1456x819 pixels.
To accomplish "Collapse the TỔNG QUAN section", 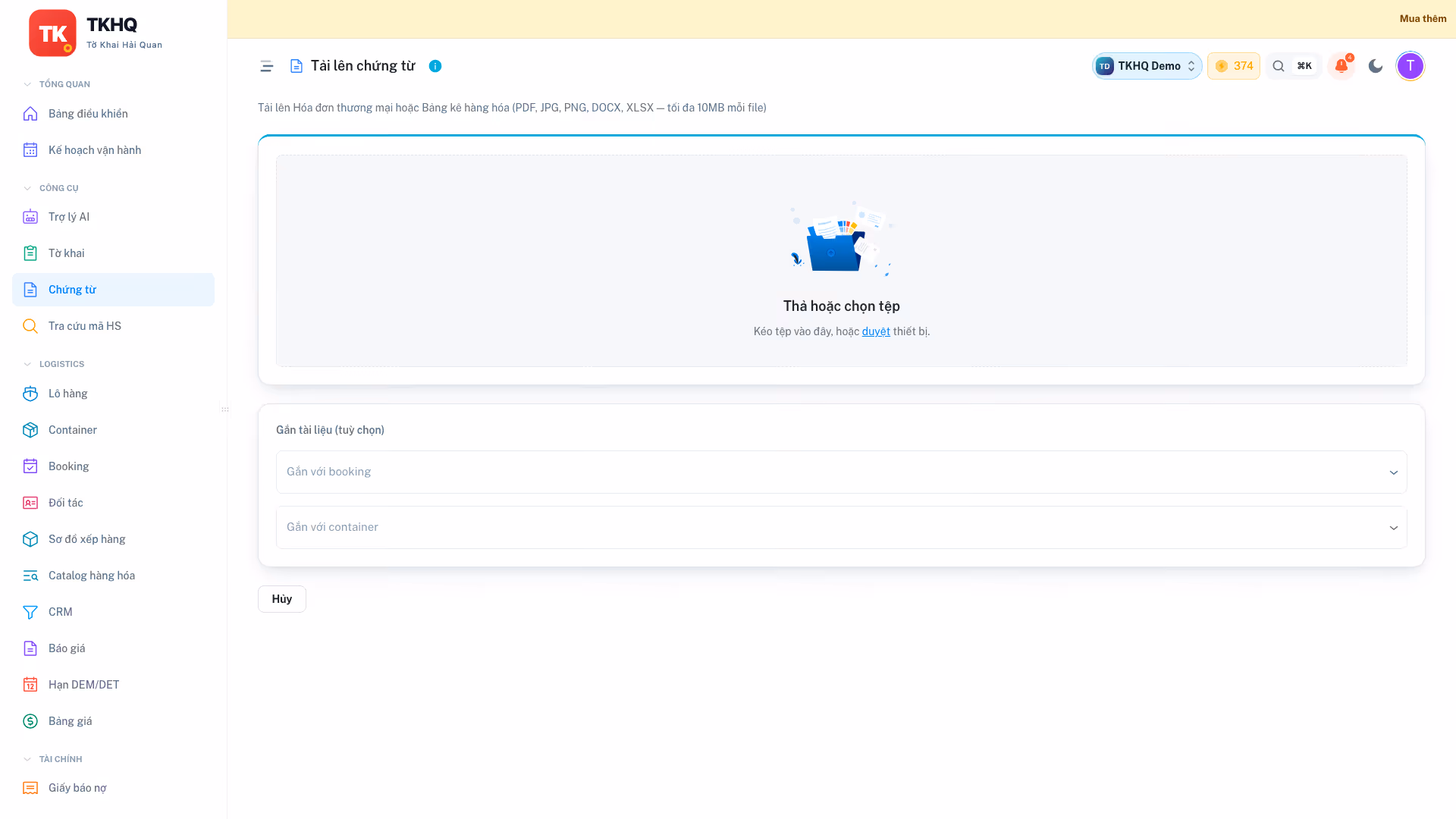I will click(x=57, y=84).
